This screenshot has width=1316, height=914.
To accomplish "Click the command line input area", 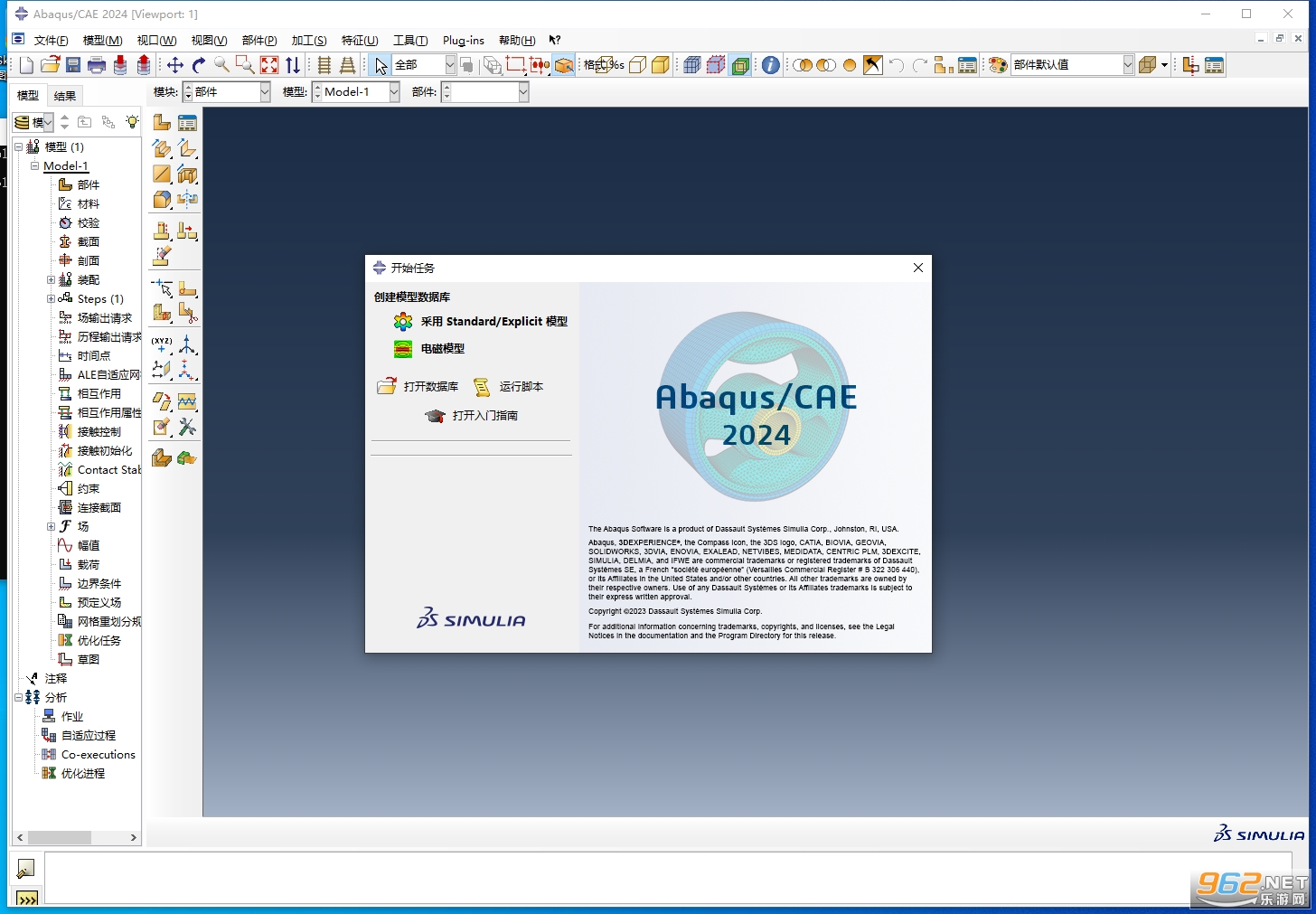I will [x=669, y=878].
